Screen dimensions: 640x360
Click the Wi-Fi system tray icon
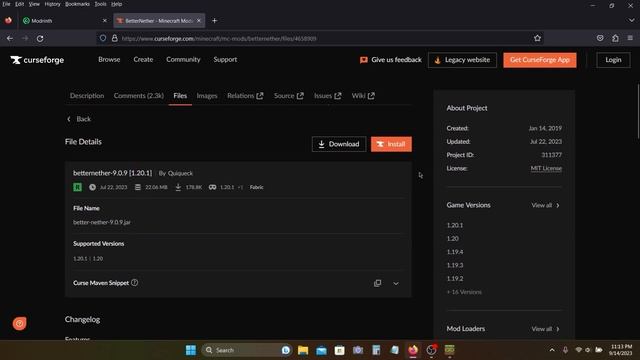(578, 350)
